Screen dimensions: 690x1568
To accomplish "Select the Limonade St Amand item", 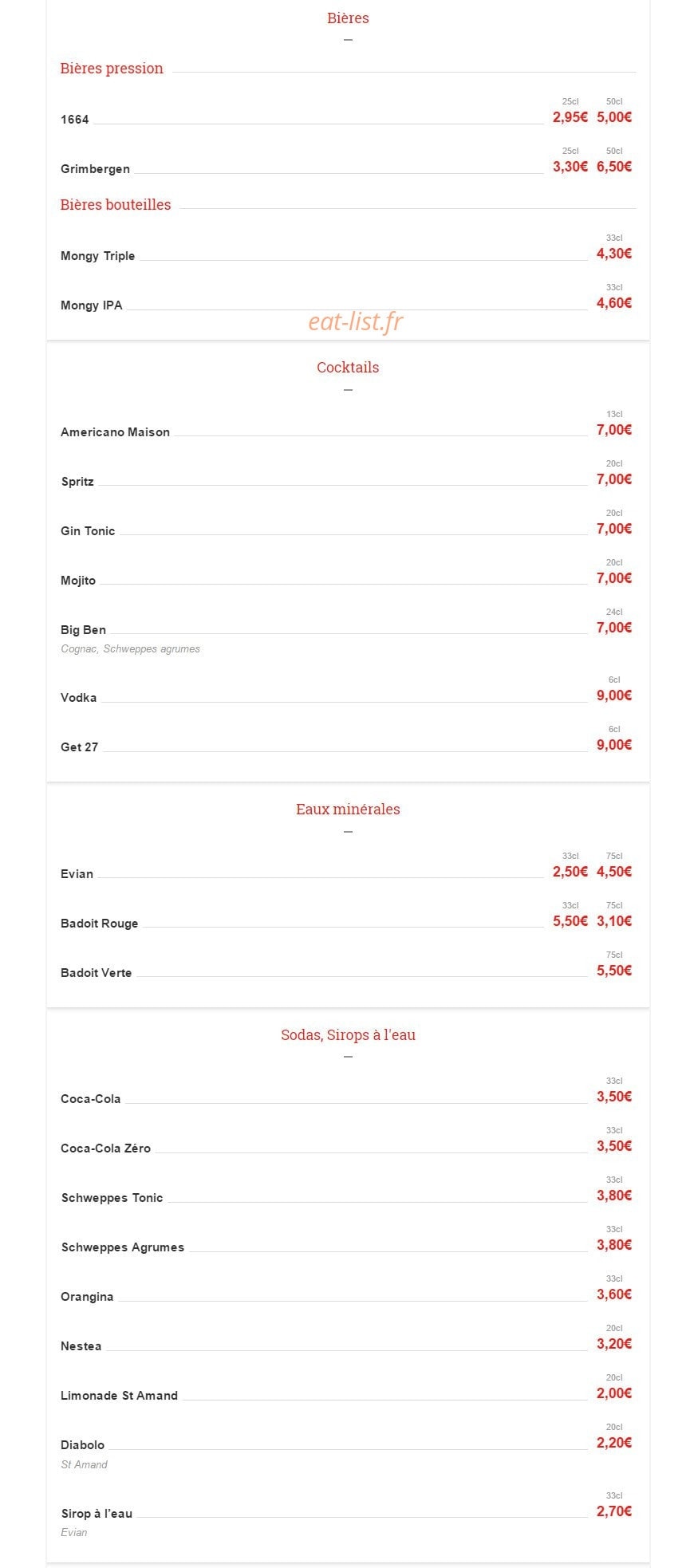I will tap(119, 1396).
